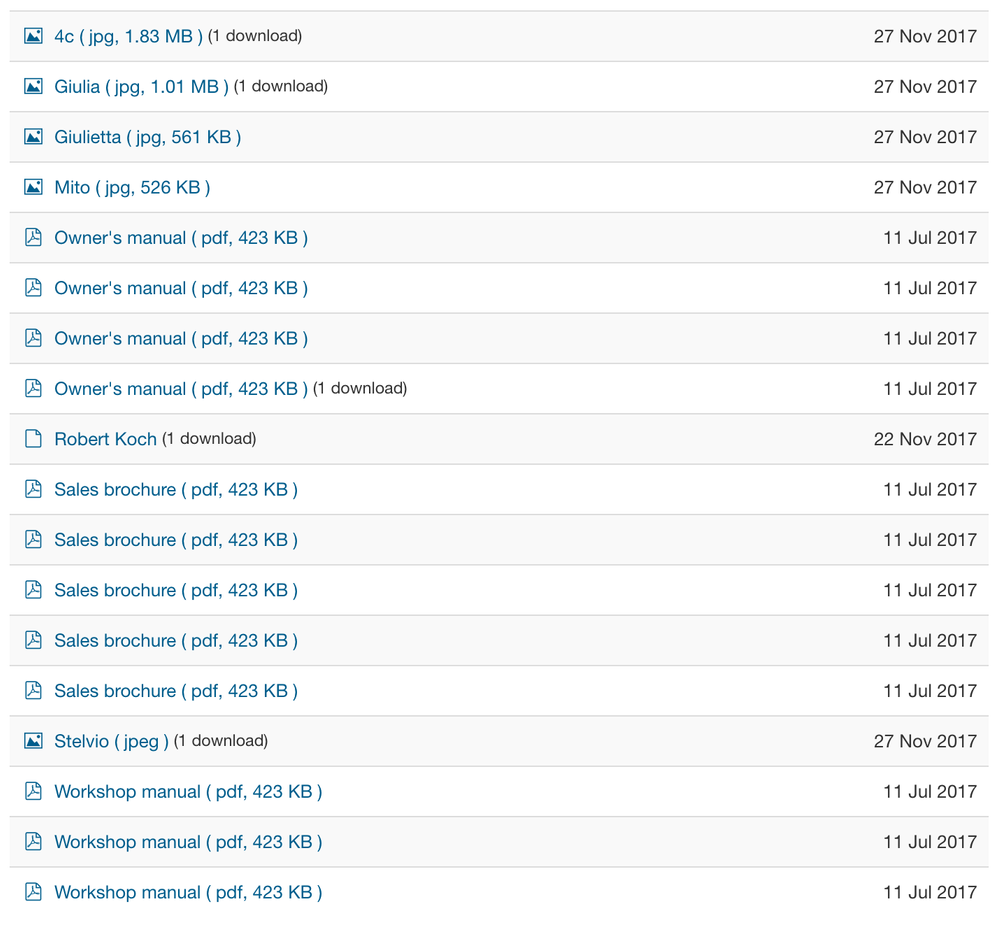
Task: Open the Mito (jpg, 526 KB) link
Action: point(133,188)
